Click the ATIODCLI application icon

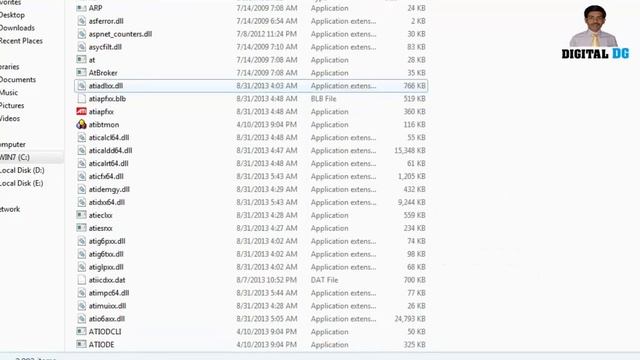81,331
